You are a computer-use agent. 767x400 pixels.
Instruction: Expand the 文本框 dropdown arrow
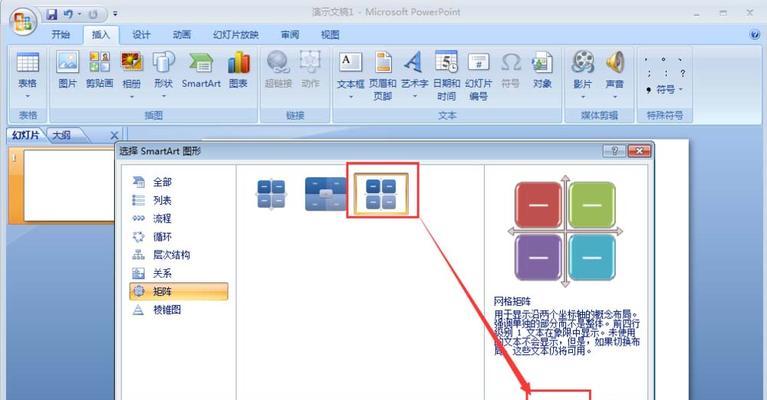point(351,97)
